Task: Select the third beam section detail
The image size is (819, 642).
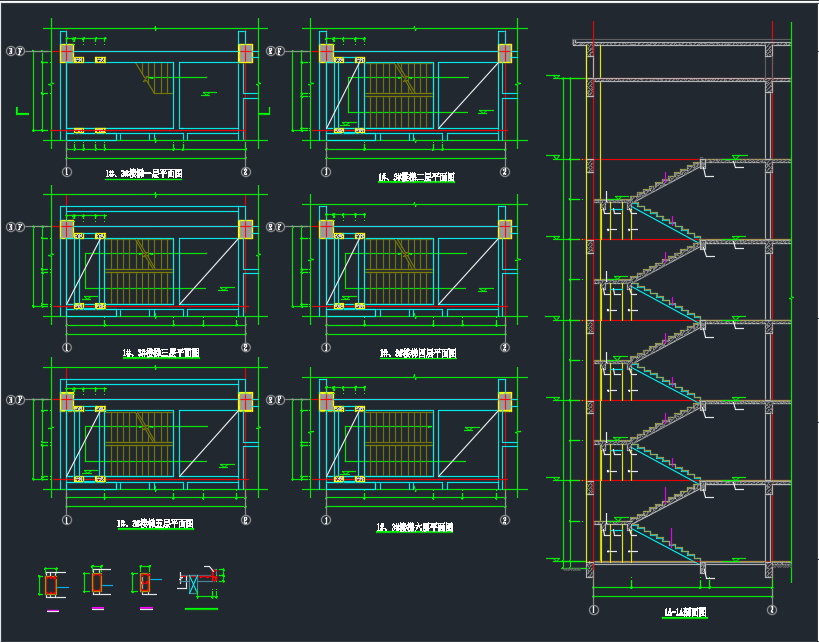Action: coord(145,582)
